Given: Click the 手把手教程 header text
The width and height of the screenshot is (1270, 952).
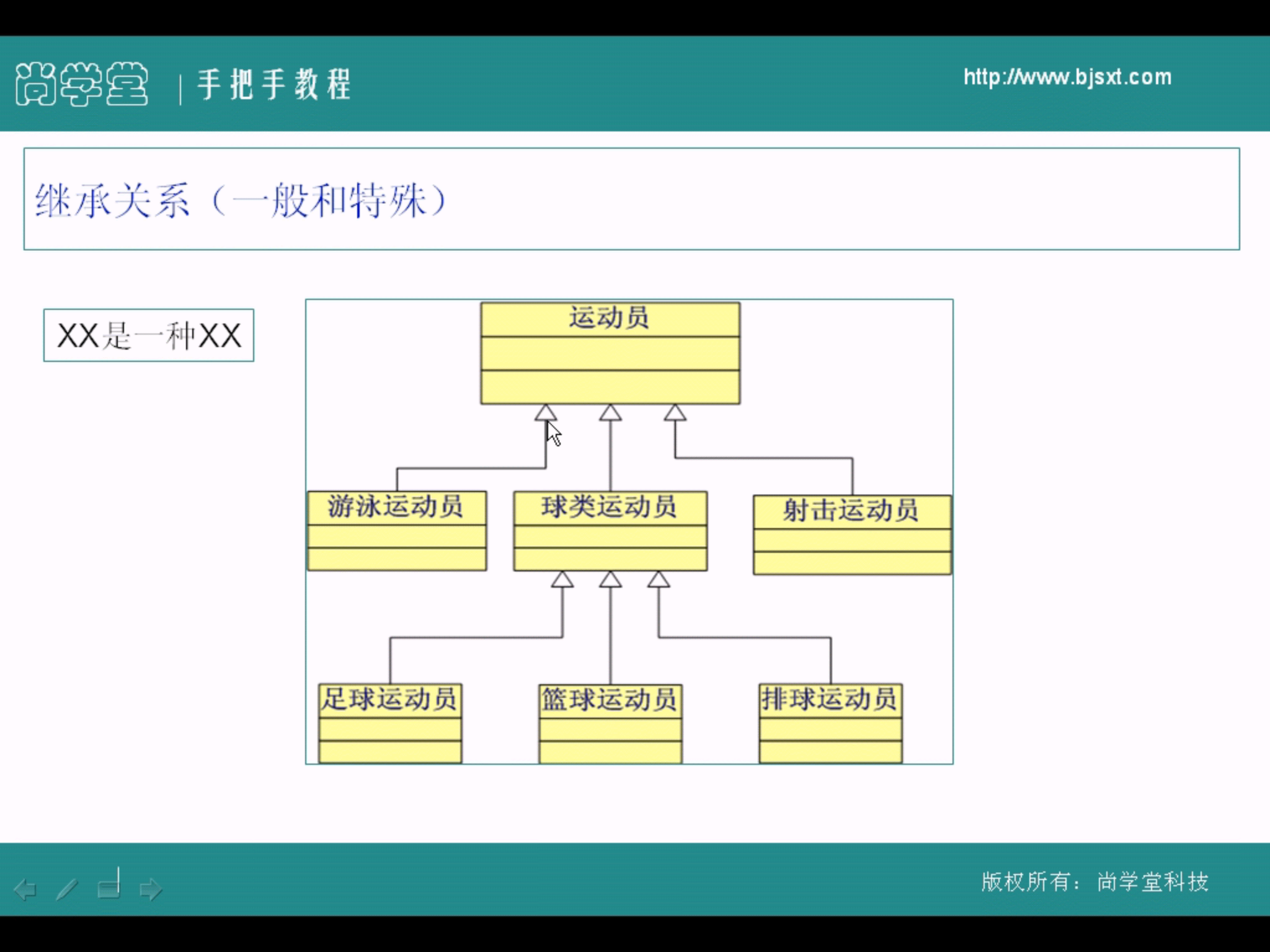Looking at the screenshot, I should 274,84.
